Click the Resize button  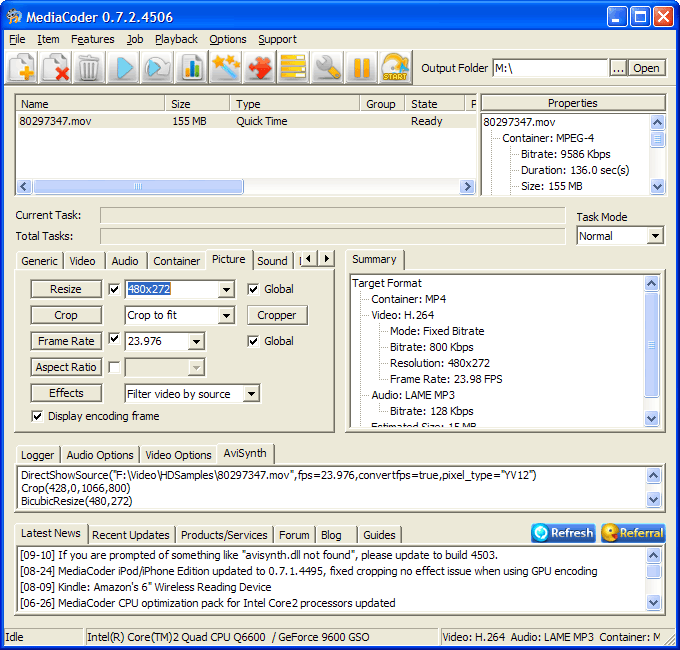[66, 289]
